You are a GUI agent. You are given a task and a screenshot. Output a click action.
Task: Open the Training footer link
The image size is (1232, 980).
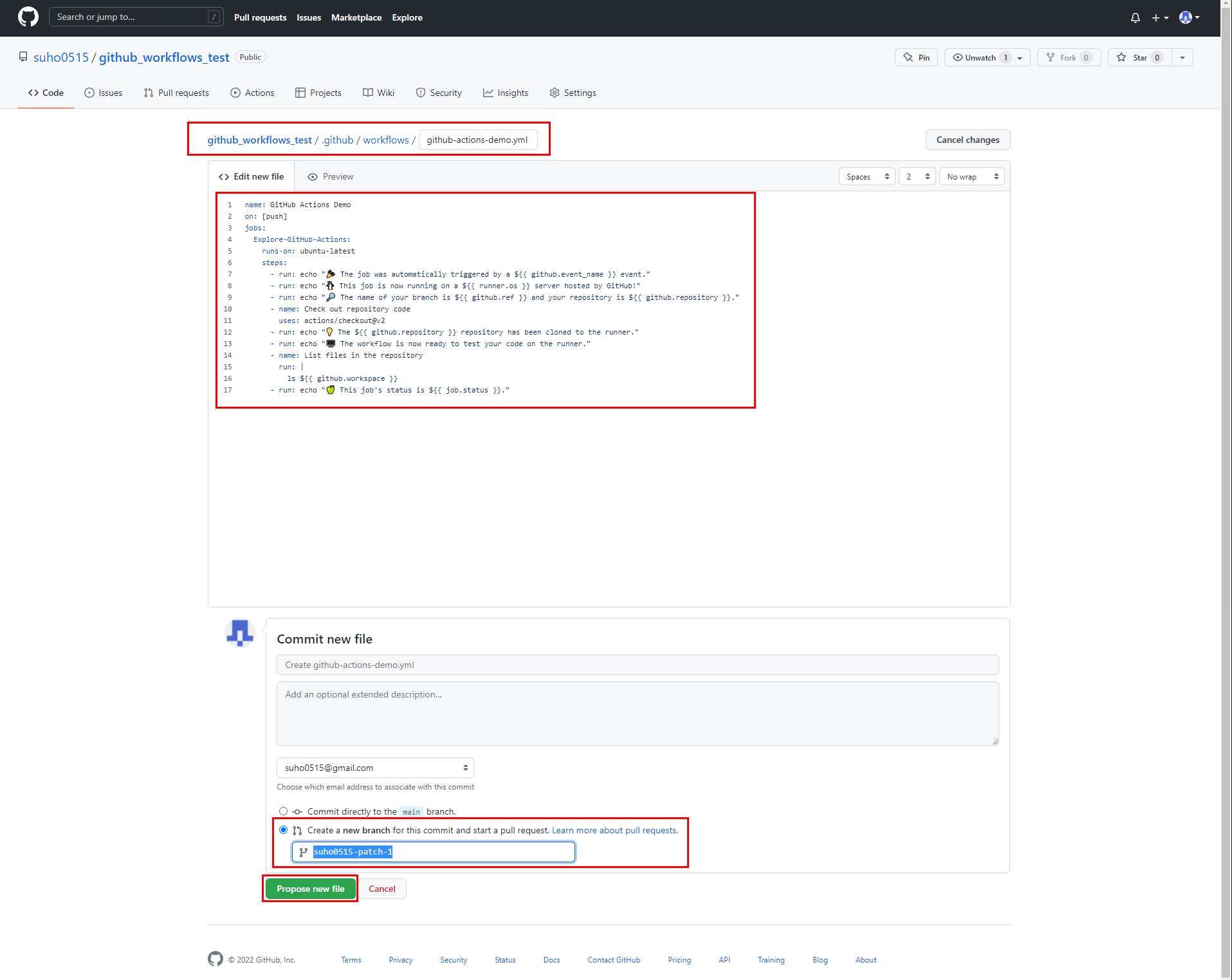771,959
